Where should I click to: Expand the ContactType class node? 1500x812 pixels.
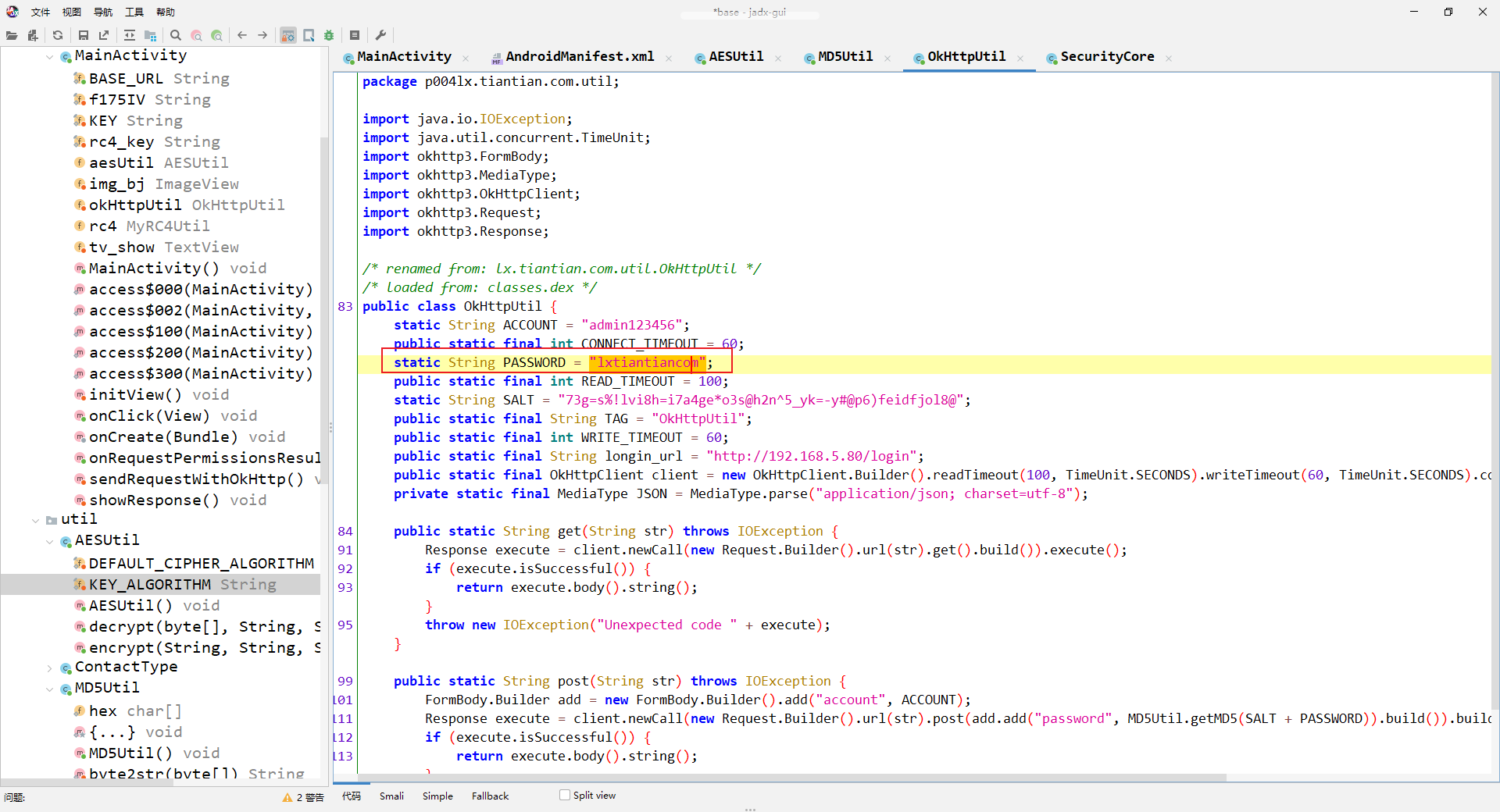click(x=50, y=668)
